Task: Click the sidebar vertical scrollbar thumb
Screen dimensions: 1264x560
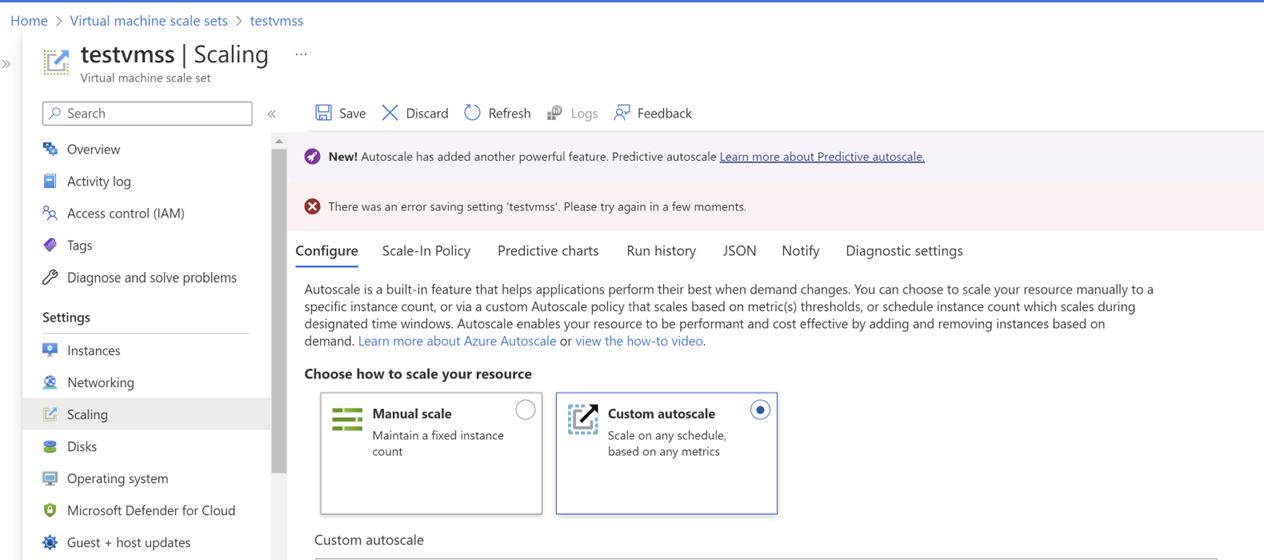Action: [279, 310]
